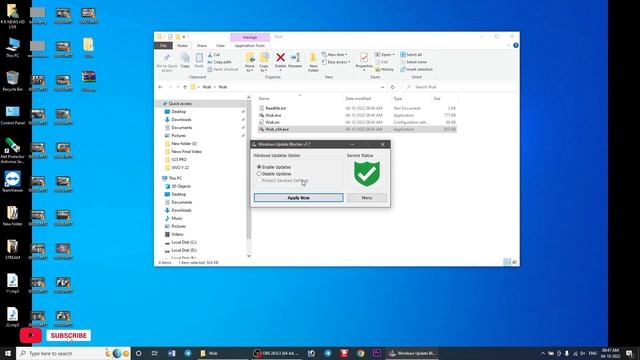Screen dimensions: 640x360
Task: Click Cut in the Clipboard group
Action: [x=214, y=55]
